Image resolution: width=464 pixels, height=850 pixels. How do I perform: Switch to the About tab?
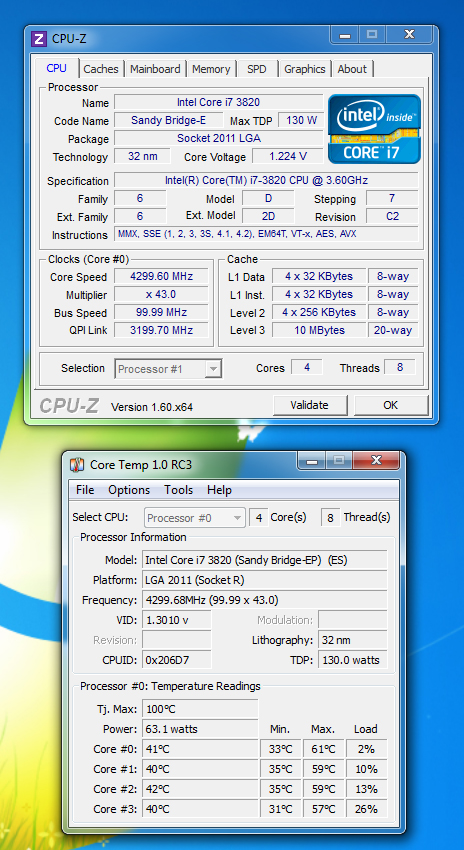[x=352, y=69]
